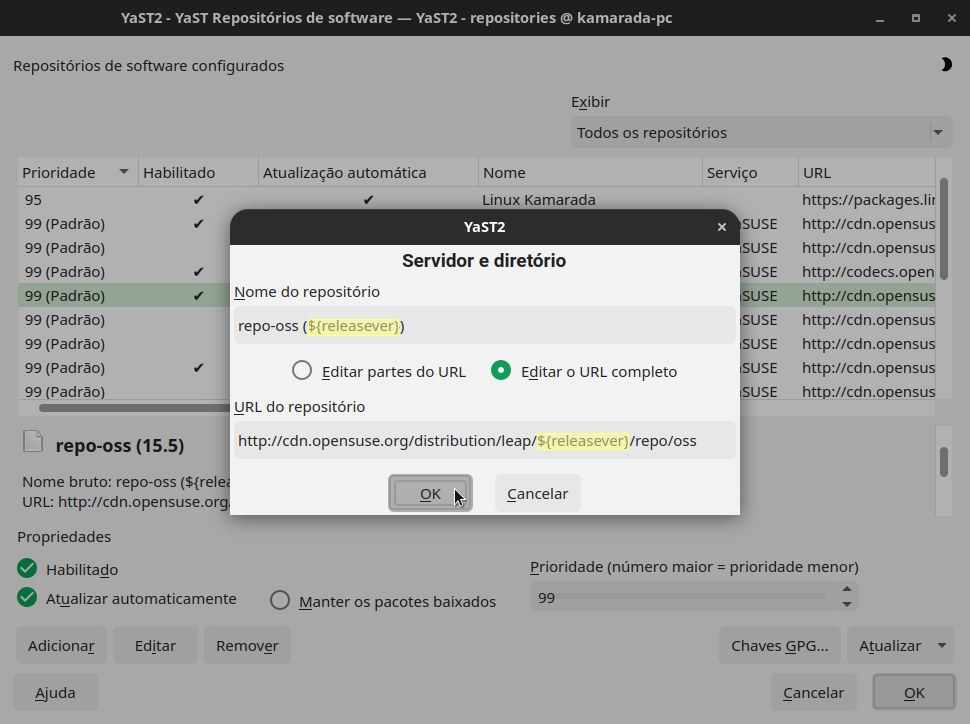Screen dimensions: 970x724
Task: Decrease priority with spinner down arrow
Action: pyautogui.click(x=847, y=604)
